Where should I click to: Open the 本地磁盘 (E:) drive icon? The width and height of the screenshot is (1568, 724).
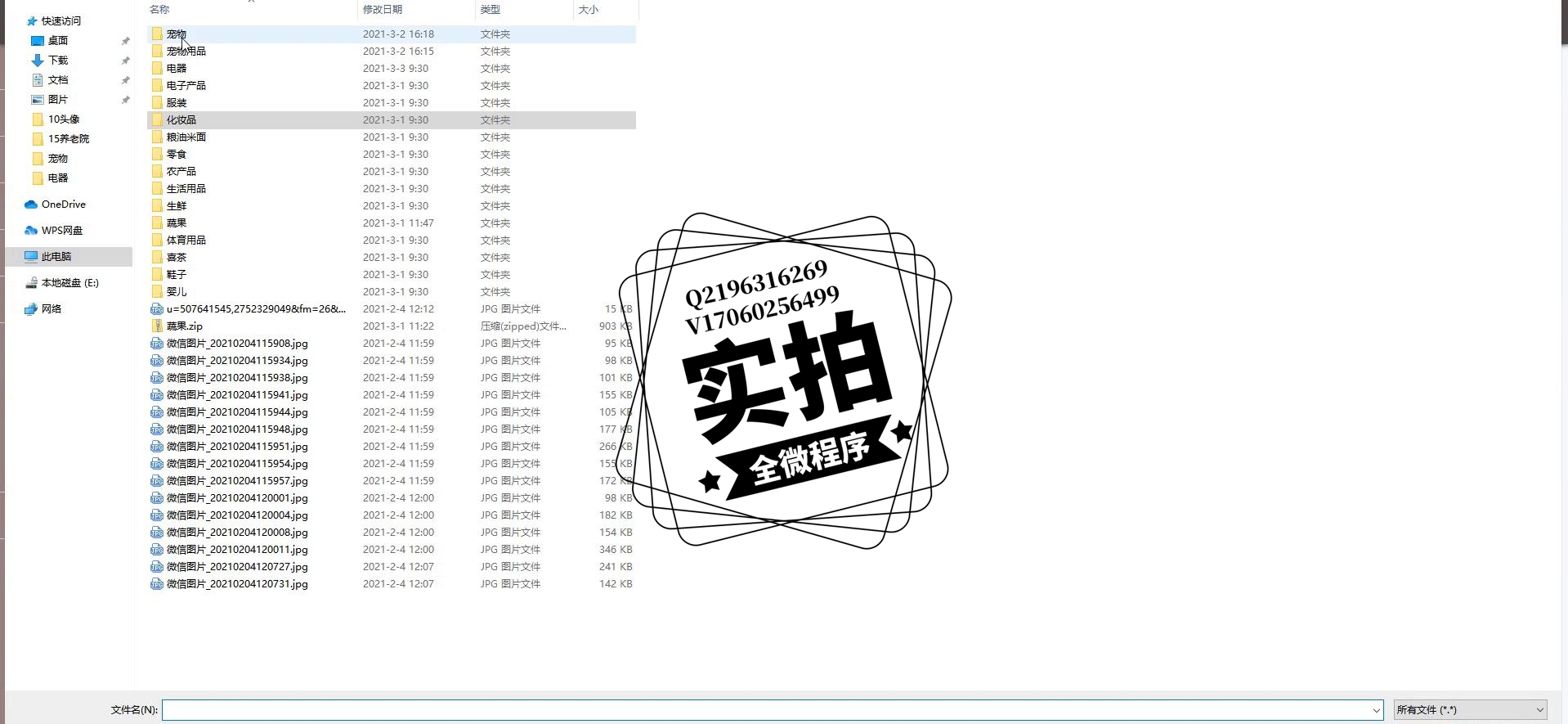[31, 283]
